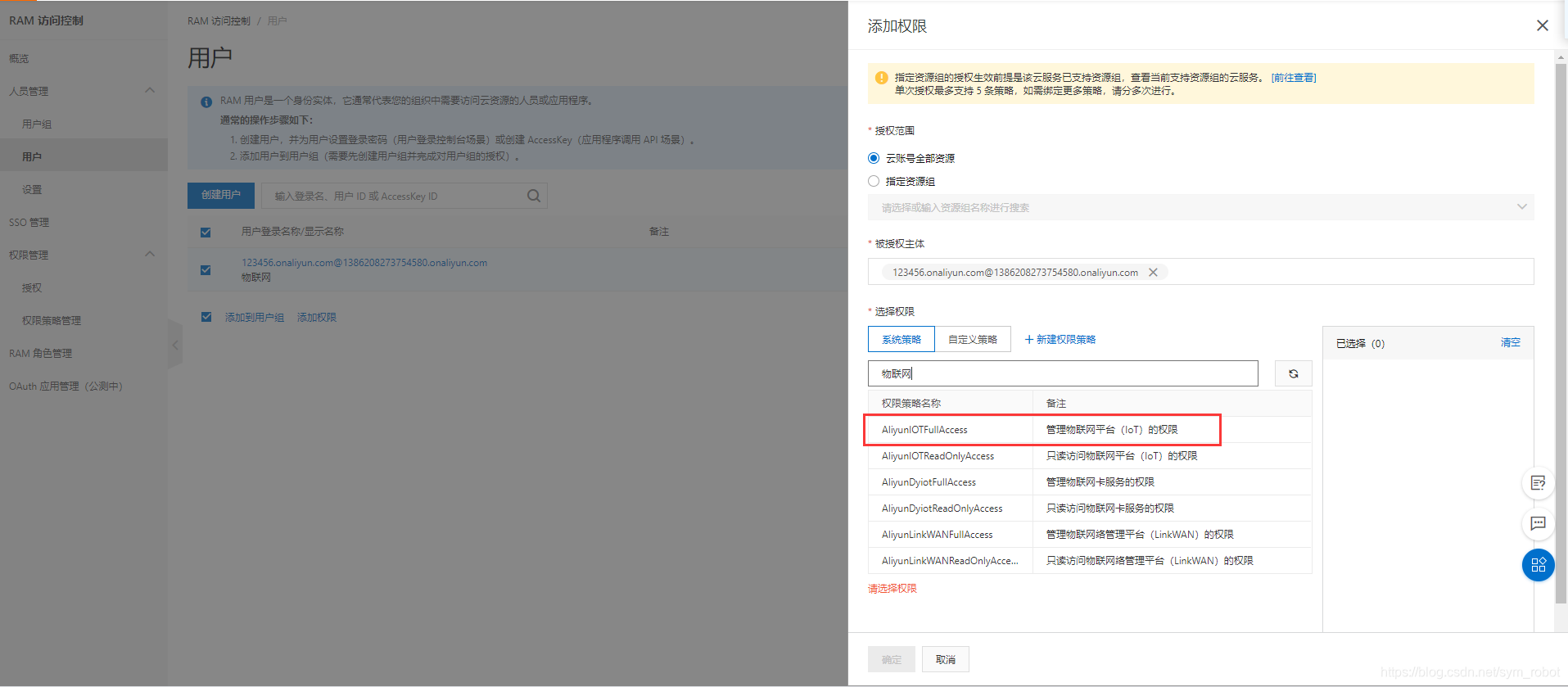Toggle checkbox for user 123456.onaliyun.com row
The image size is (1568, 687).
pyautogui.click(x=206, y=270)
